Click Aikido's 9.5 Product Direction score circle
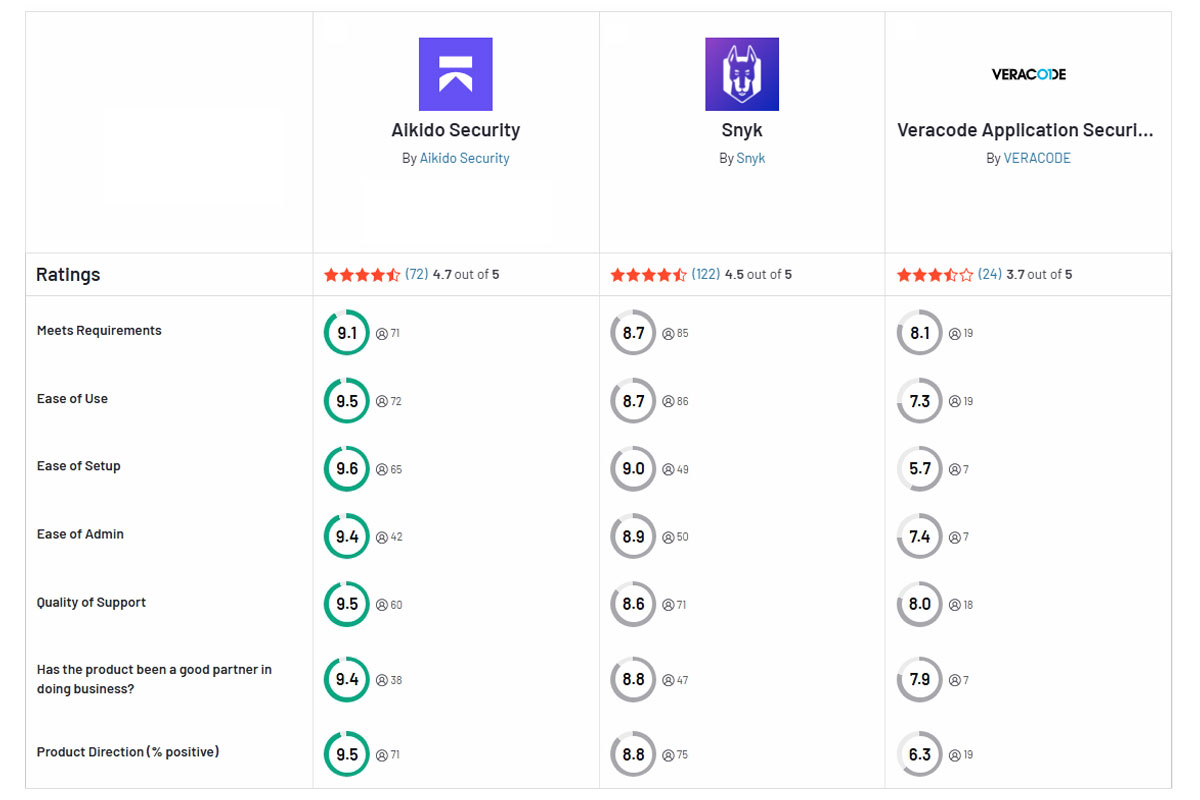Image resolution: width=1200 pixels, height=800 pixels. click(x=347, y=755)
